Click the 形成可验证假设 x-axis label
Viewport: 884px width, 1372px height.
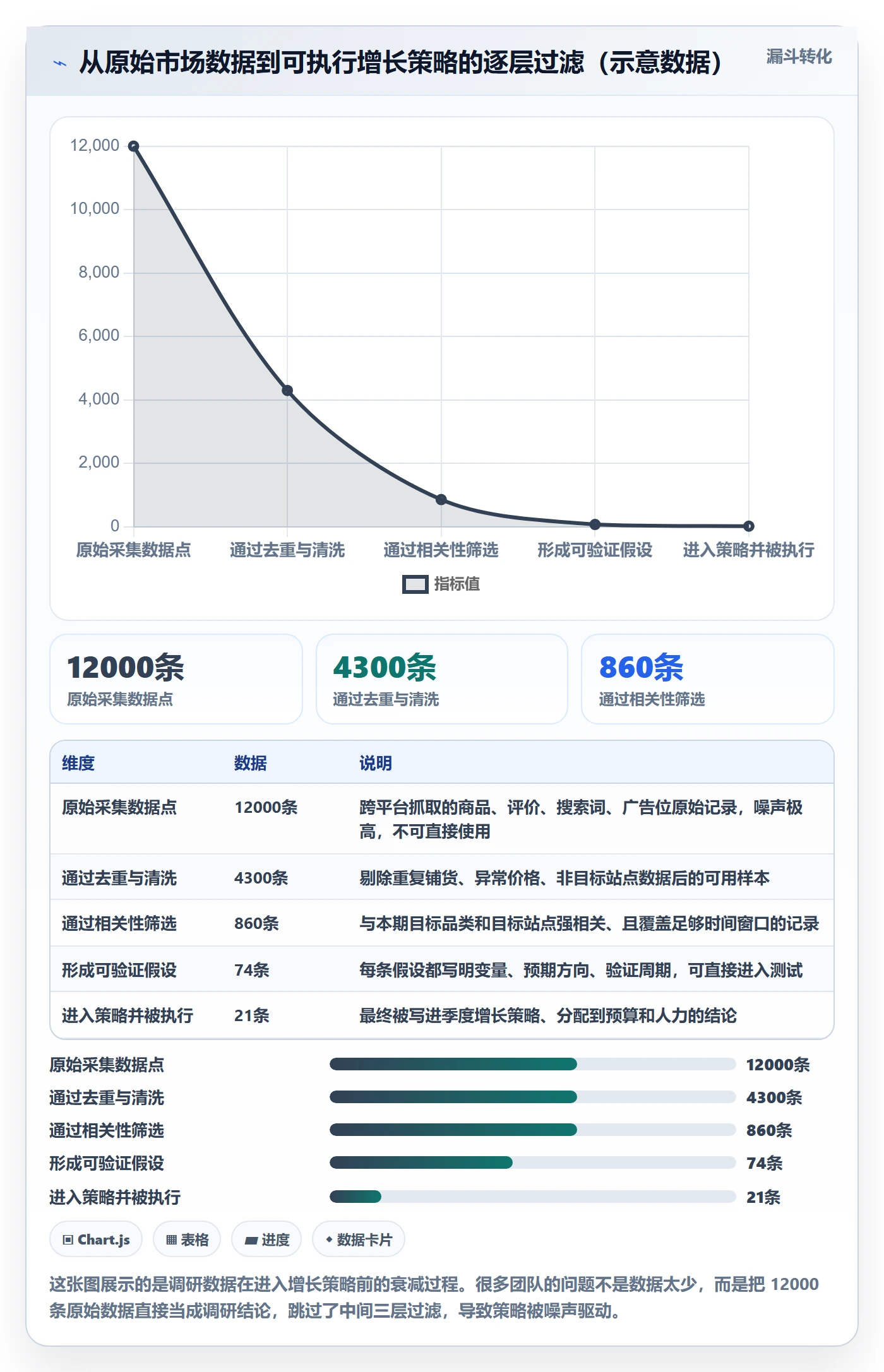(x=595, y=550)
